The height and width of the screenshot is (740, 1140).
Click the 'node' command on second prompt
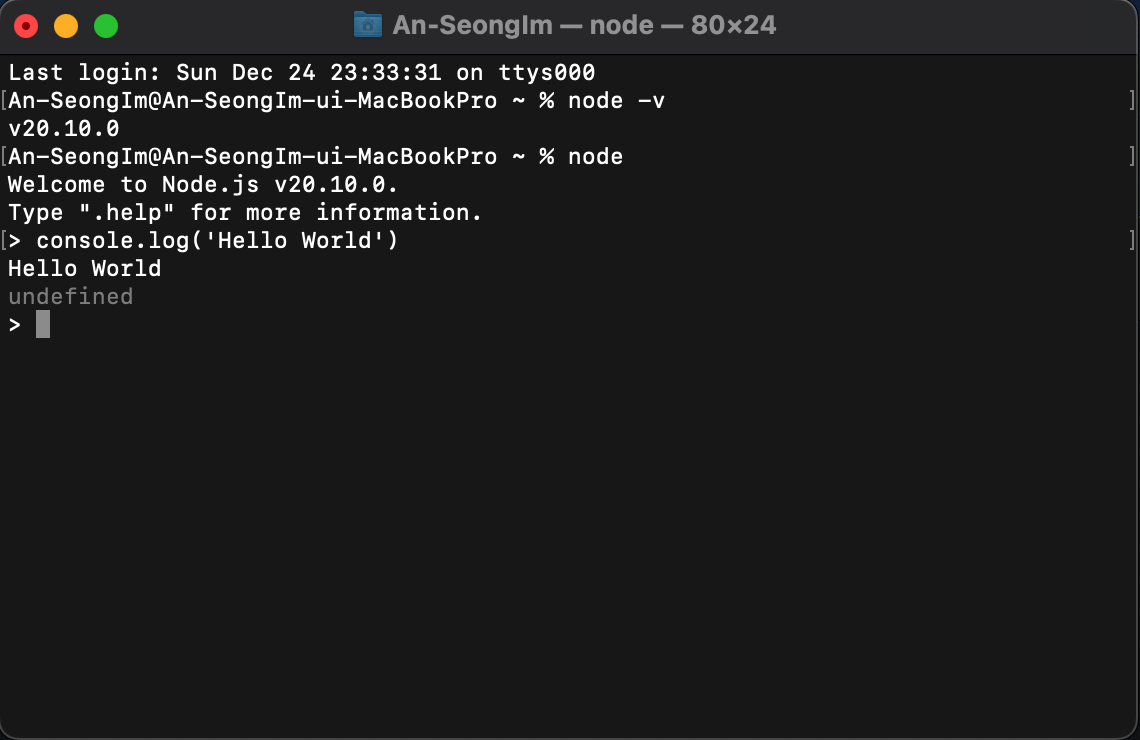pyautogui.click(x=595, y=156)
